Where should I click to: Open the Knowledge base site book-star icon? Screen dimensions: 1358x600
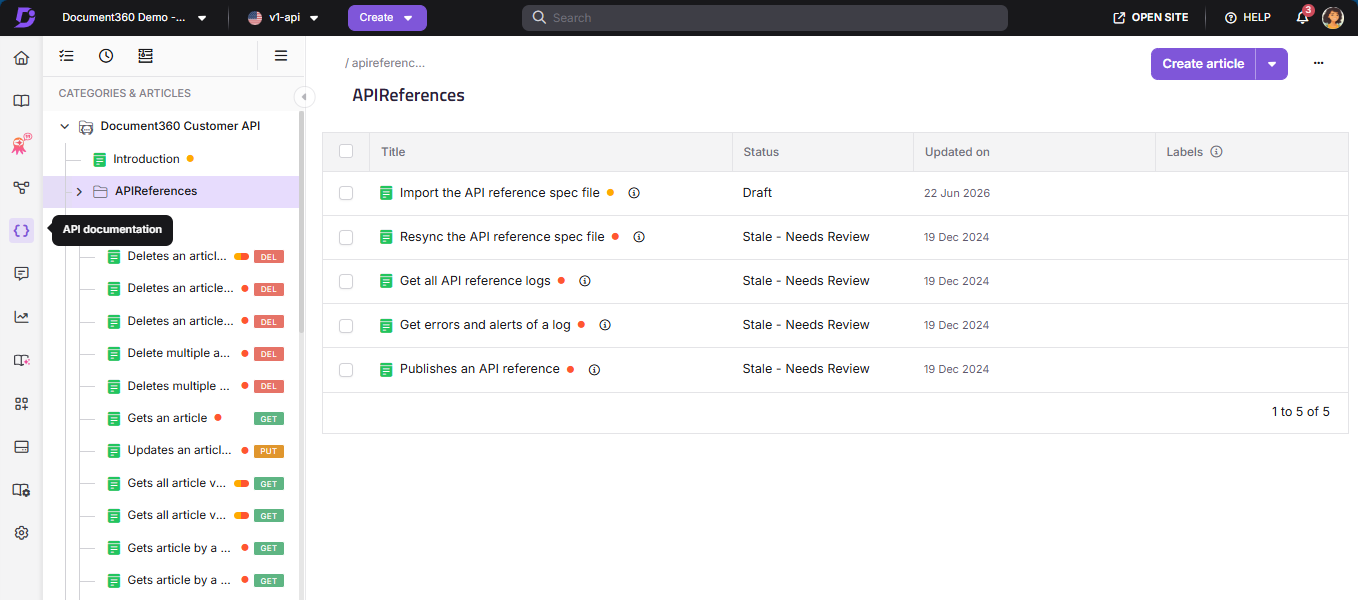[x=21, y=360]
